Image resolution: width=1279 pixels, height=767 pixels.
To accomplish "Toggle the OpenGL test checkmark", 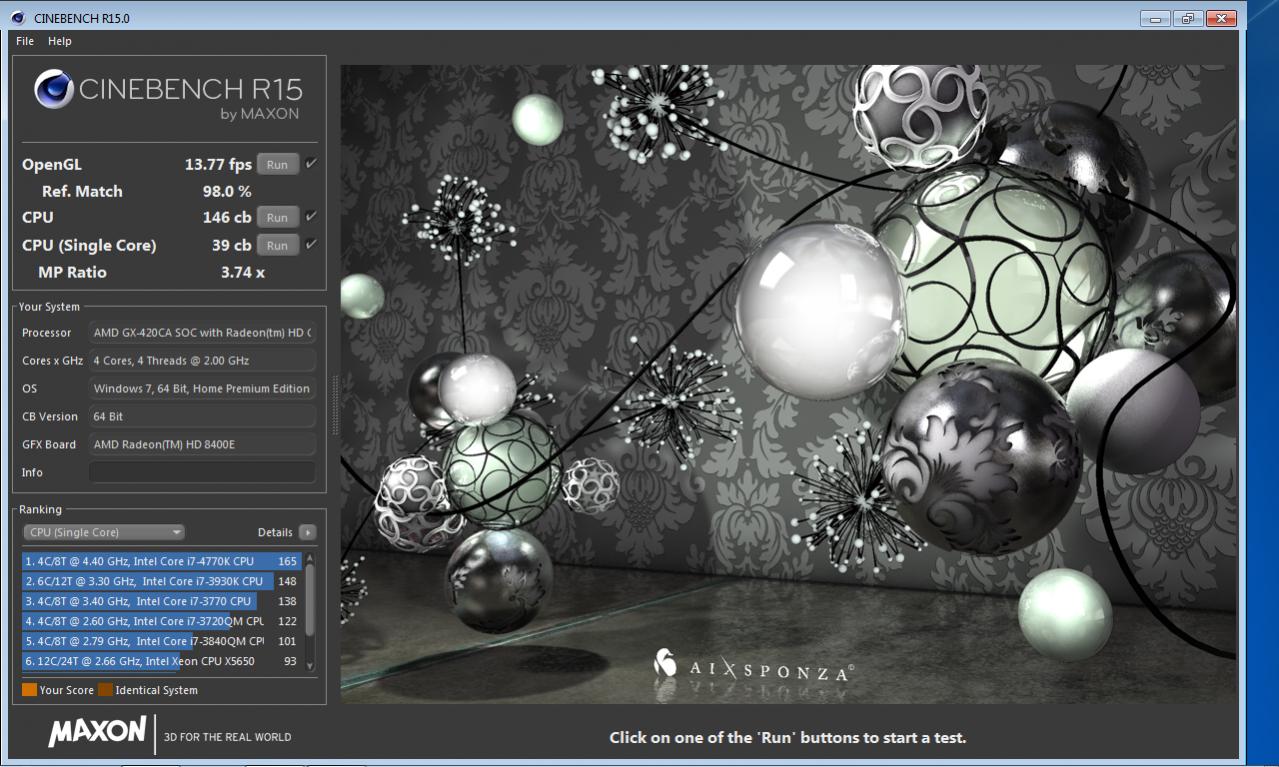I will coord(311,164).
